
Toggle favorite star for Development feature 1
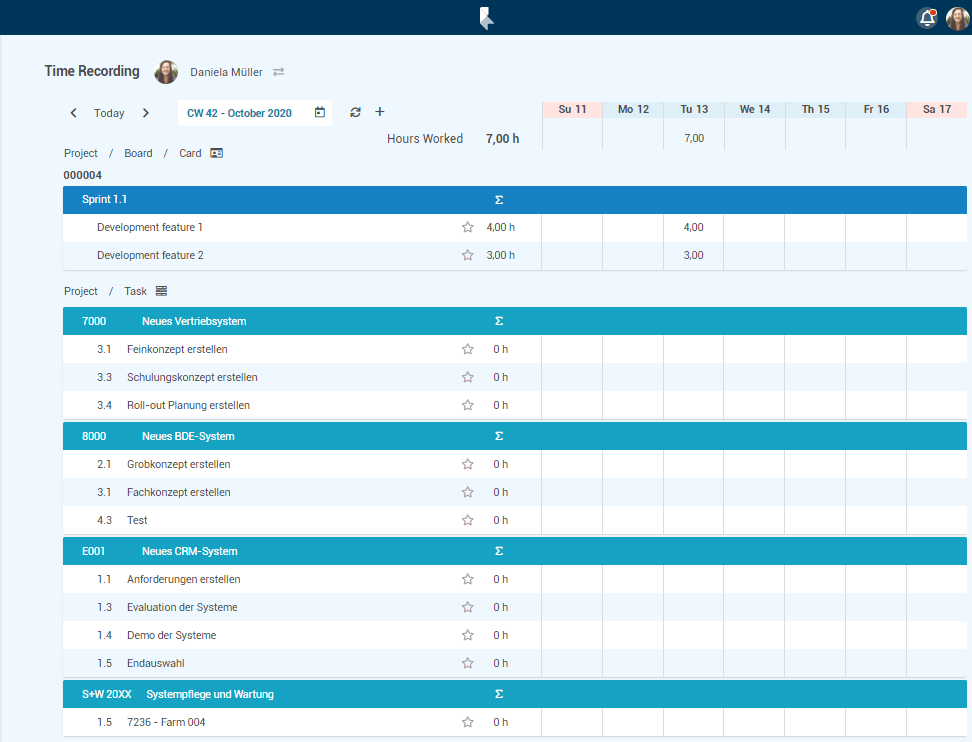tap(467, 227)
